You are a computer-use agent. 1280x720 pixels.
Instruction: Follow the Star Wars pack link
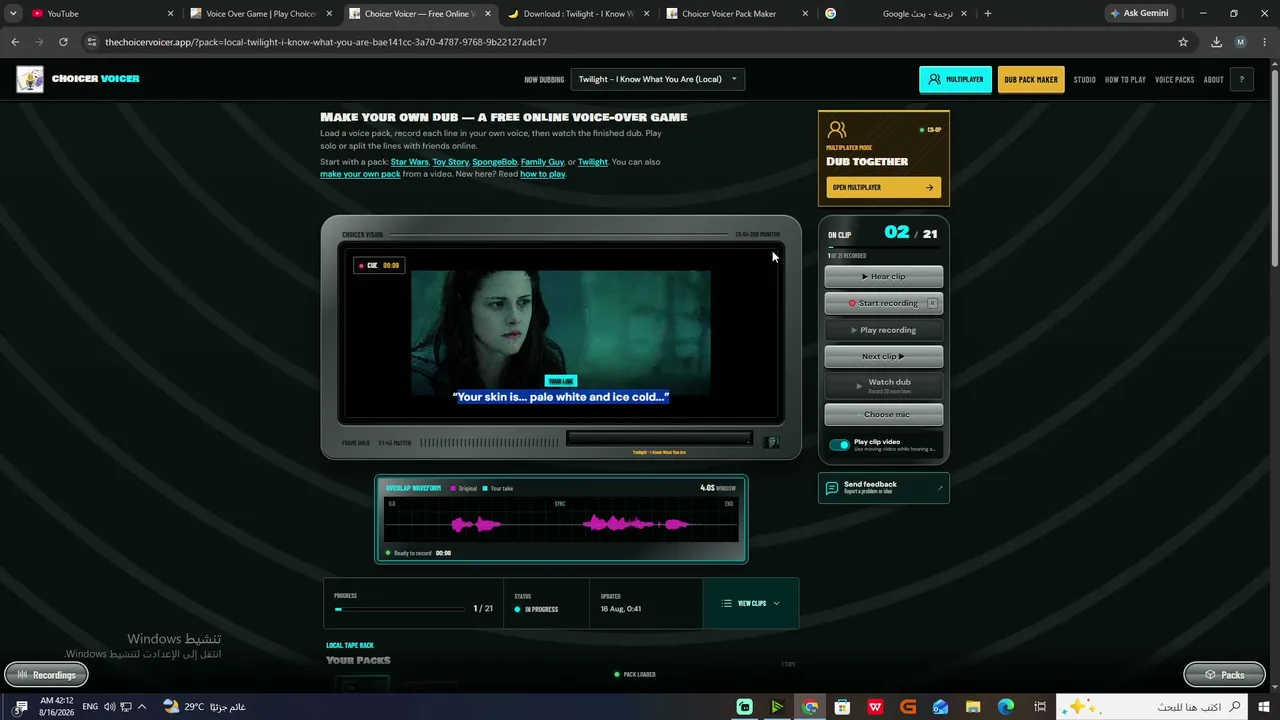click(409, 162)
